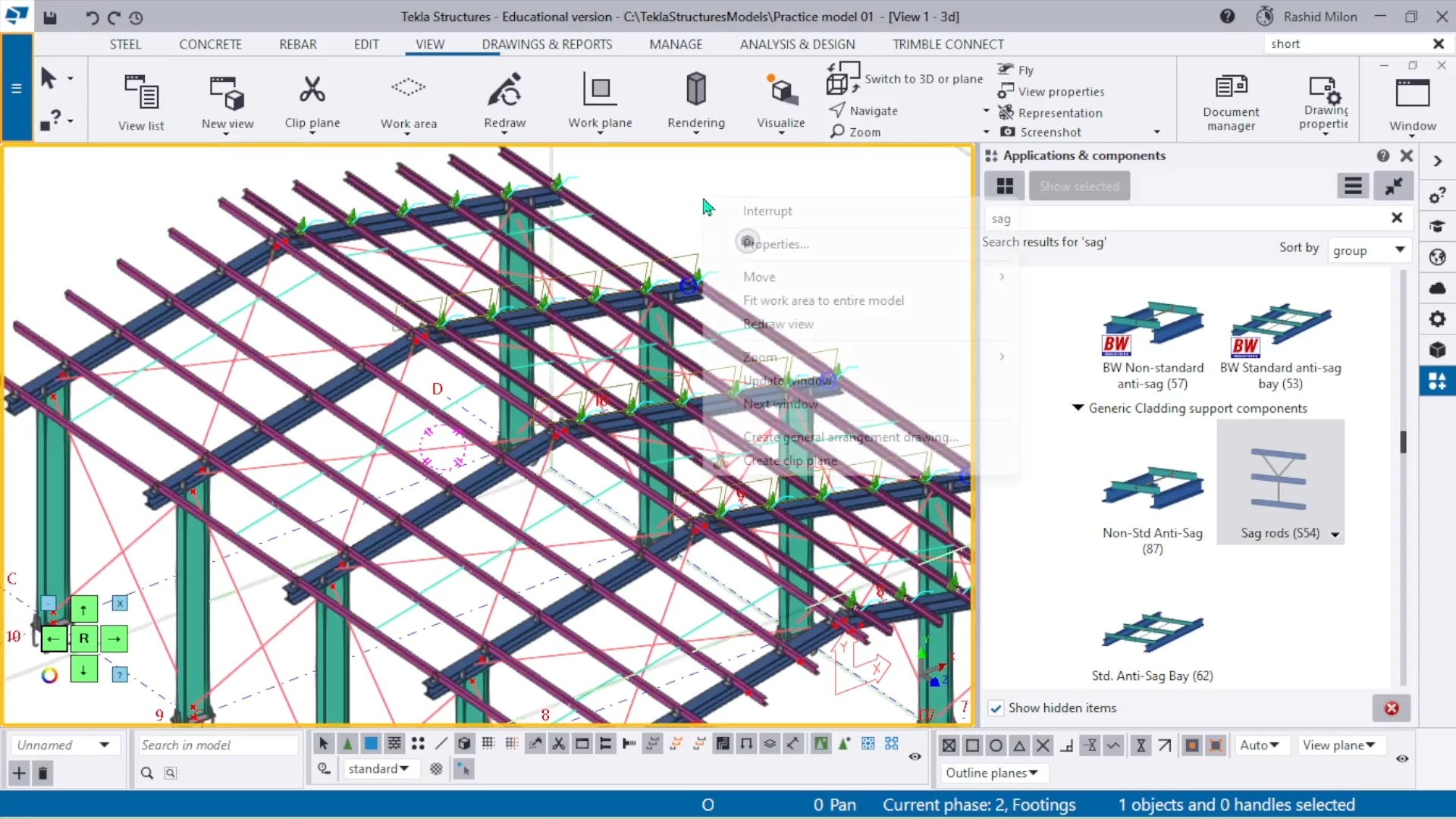This screenshot has width=1456, height=819.
Task: Open the gear icon in side pane
Action: (1437, 319)
